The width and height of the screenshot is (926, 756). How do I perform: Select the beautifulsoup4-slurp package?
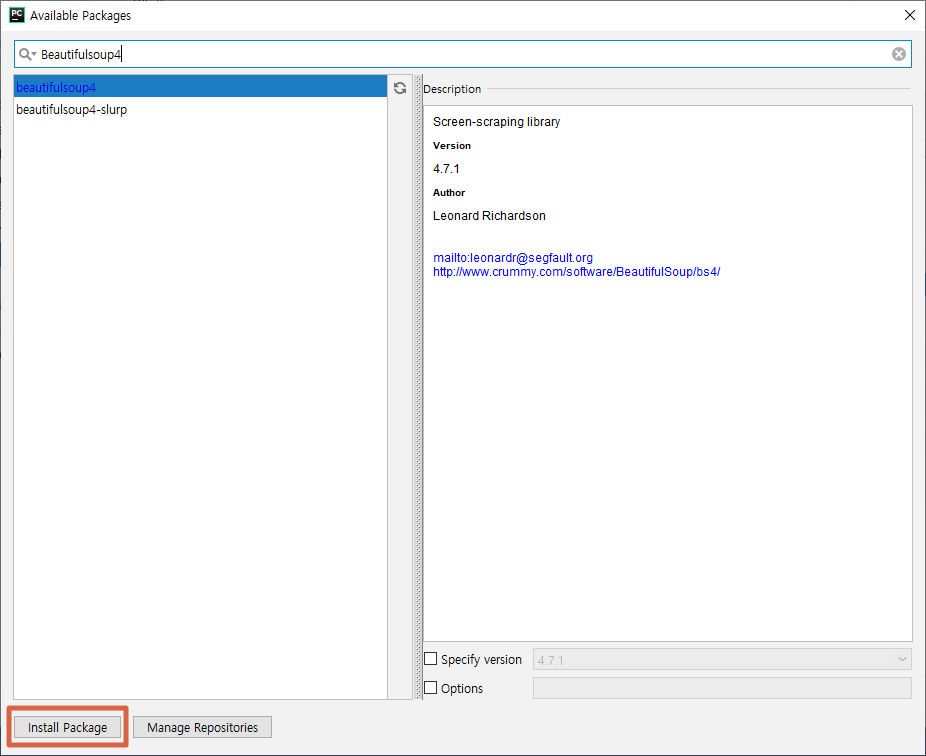tap(200, 109)
